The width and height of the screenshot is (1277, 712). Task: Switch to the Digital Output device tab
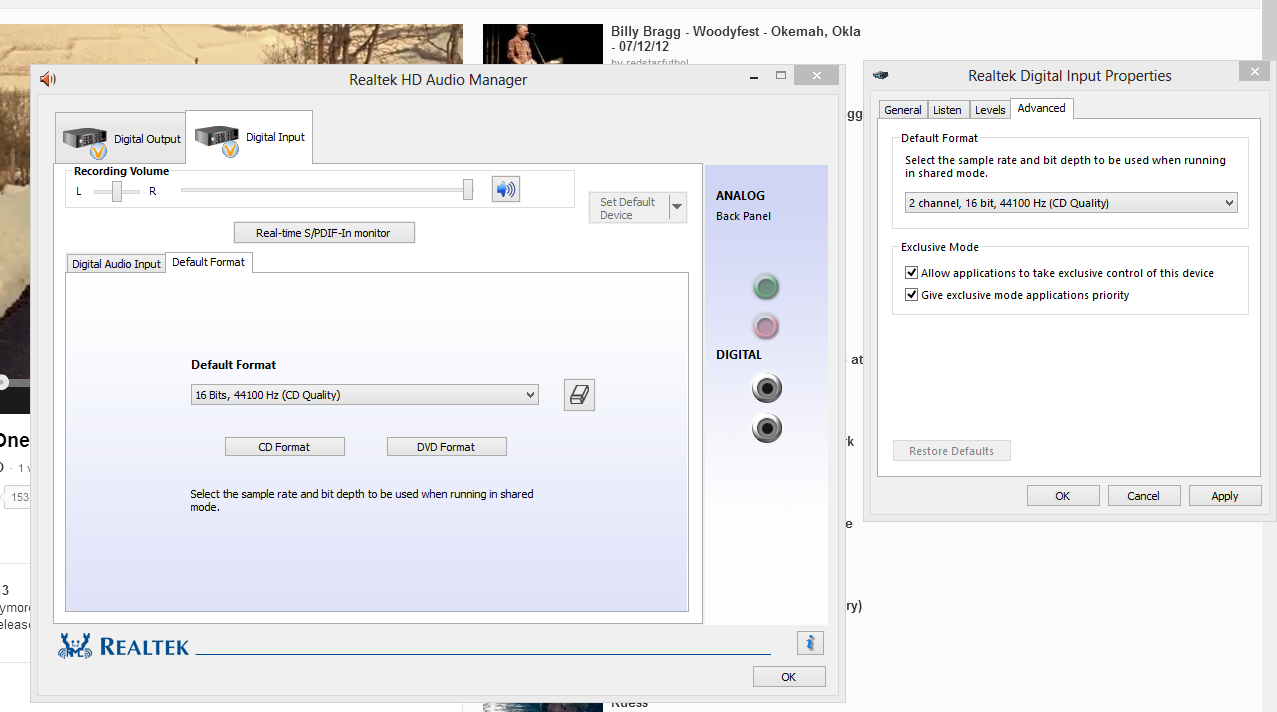pyautogui.click(x=121, y=138)
